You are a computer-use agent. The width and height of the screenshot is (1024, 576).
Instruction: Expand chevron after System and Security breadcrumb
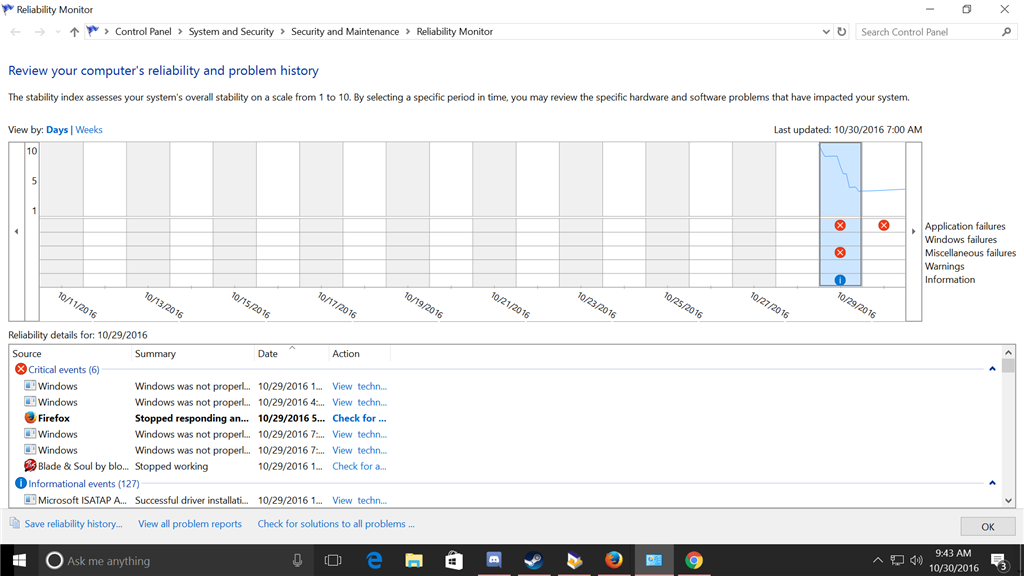pos(283,31)
